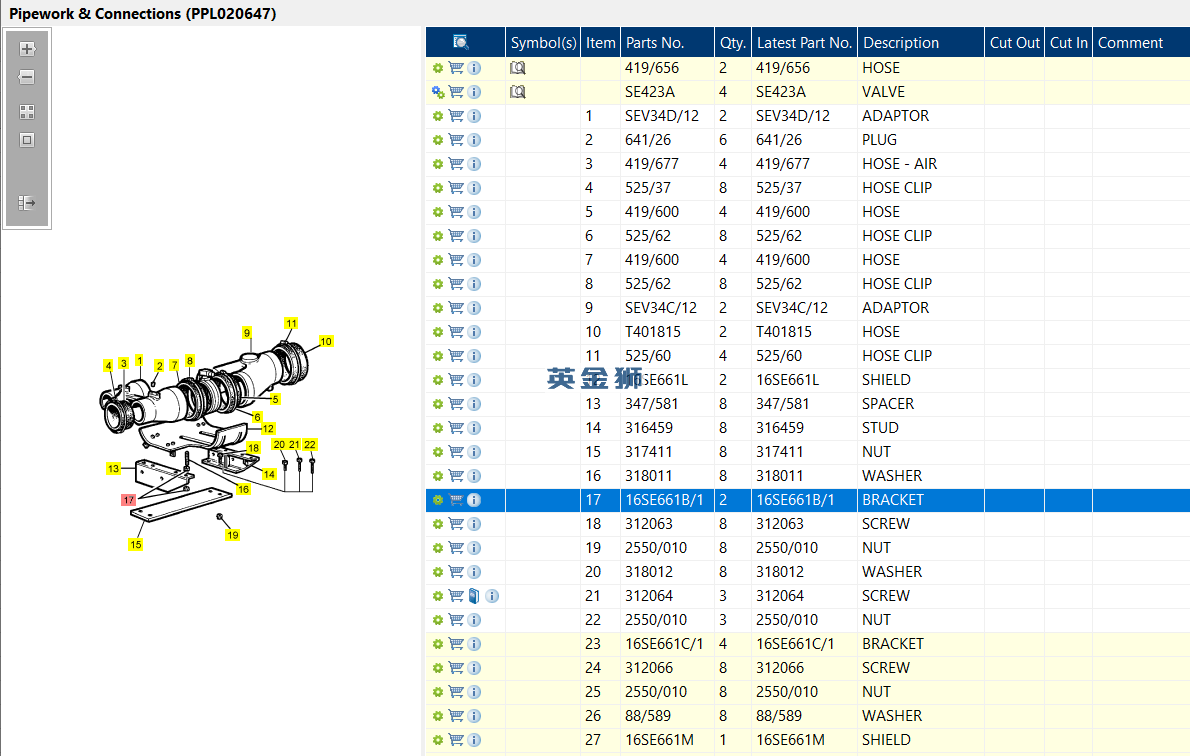Select callout 19 in the diagram
1190x756 pixels.
(232, 535)
